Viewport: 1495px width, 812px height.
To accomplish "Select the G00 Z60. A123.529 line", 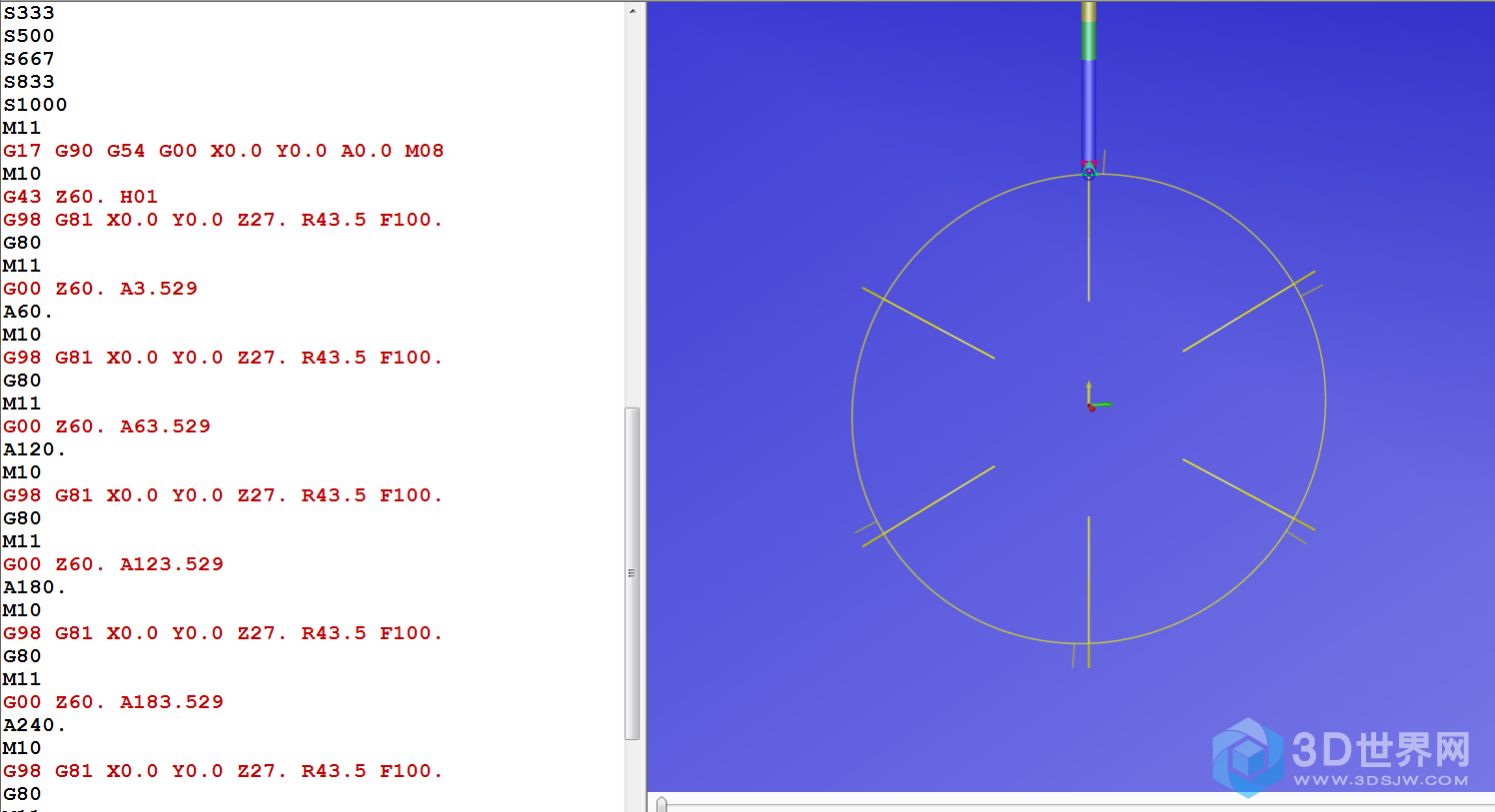I will coord(113,564).
